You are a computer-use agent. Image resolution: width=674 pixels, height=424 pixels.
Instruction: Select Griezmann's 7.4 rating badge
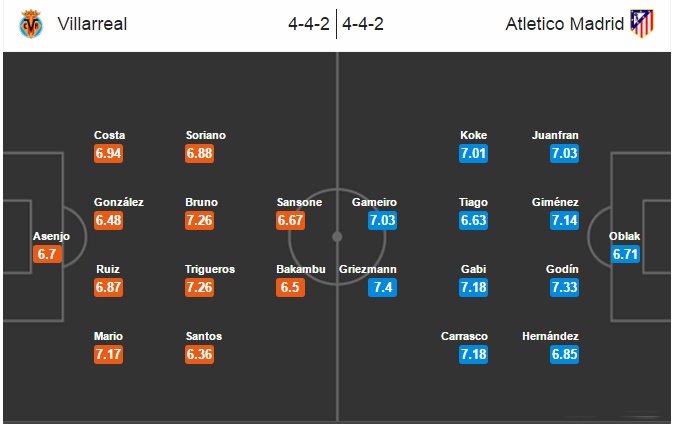point(382,287)
